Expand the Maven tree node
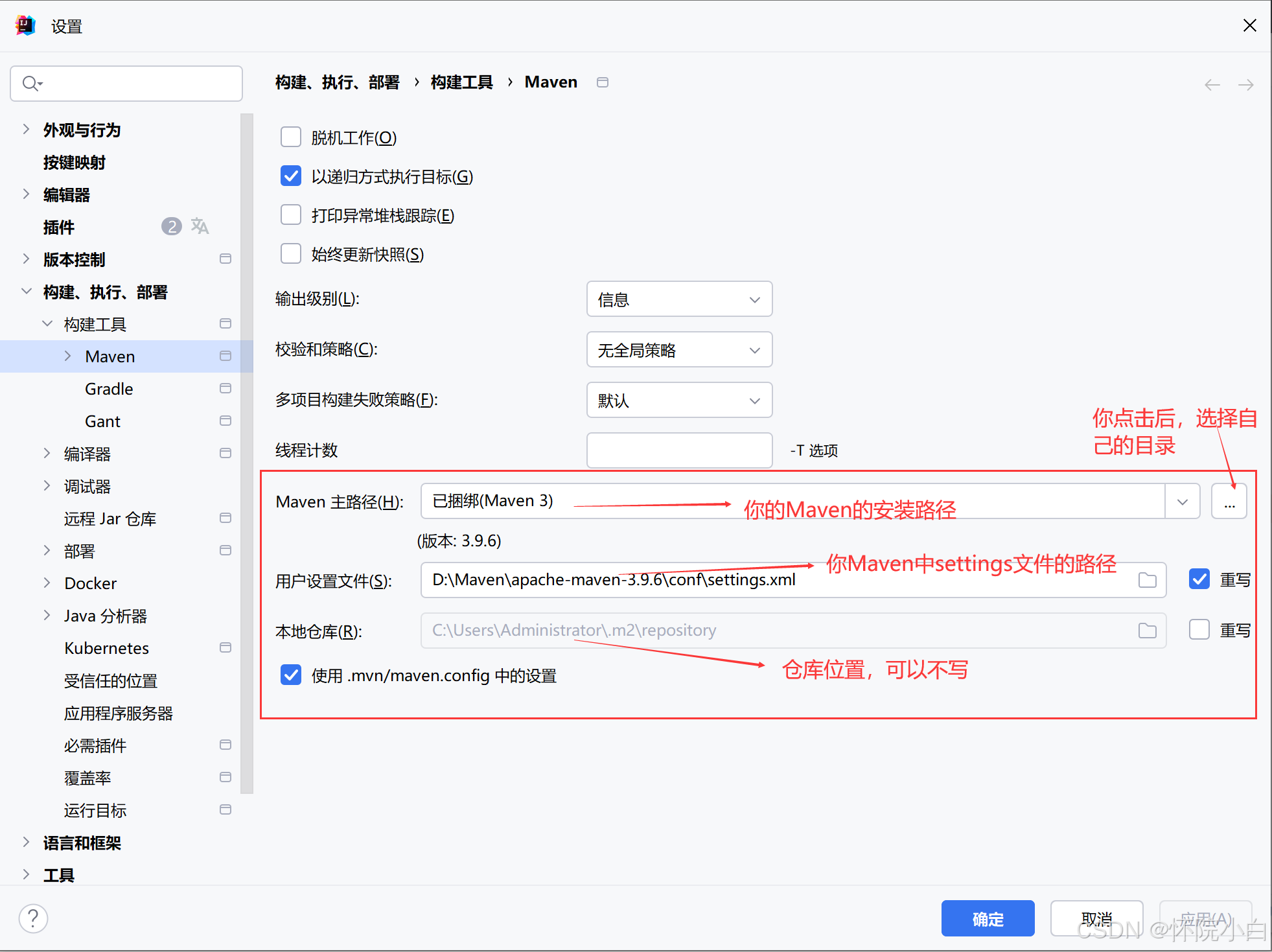 pos(68,356)
